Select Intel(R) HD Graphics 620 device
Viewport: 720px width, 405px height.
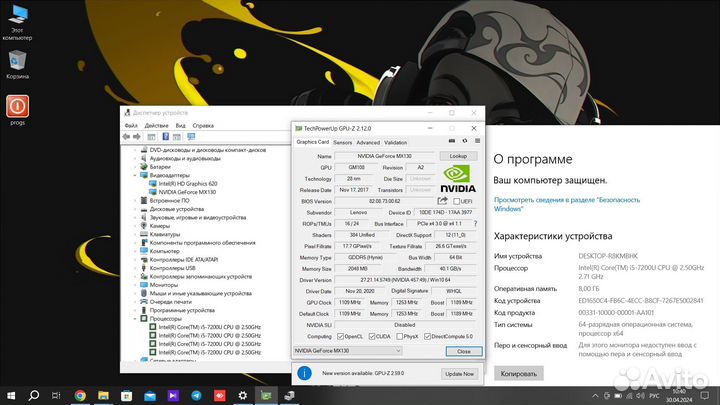188,184
